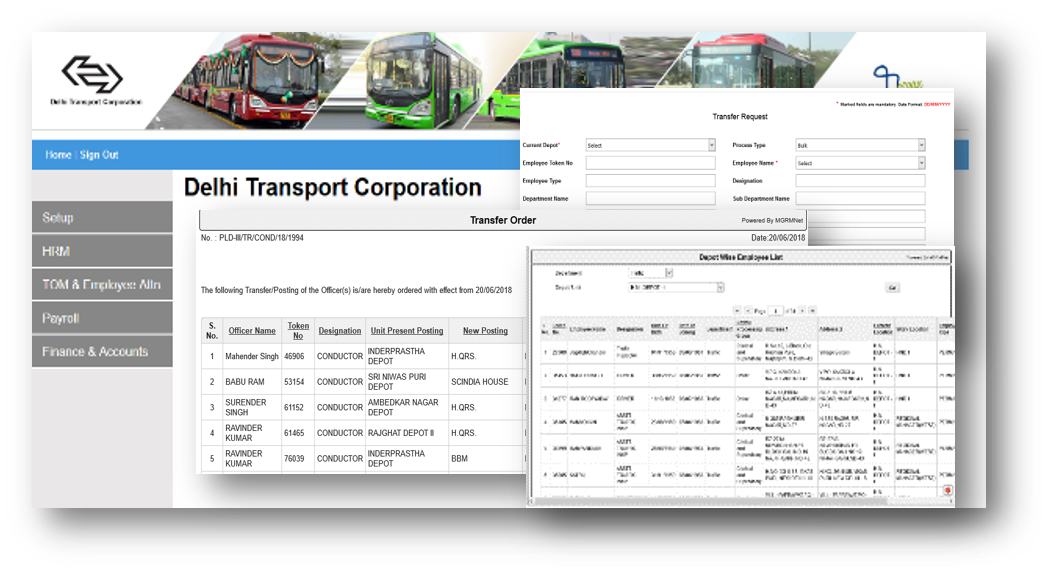1051x573 pixels.
Task: Go to previous page of employee list
Action: pyautogui.click(x=748, y=311)
